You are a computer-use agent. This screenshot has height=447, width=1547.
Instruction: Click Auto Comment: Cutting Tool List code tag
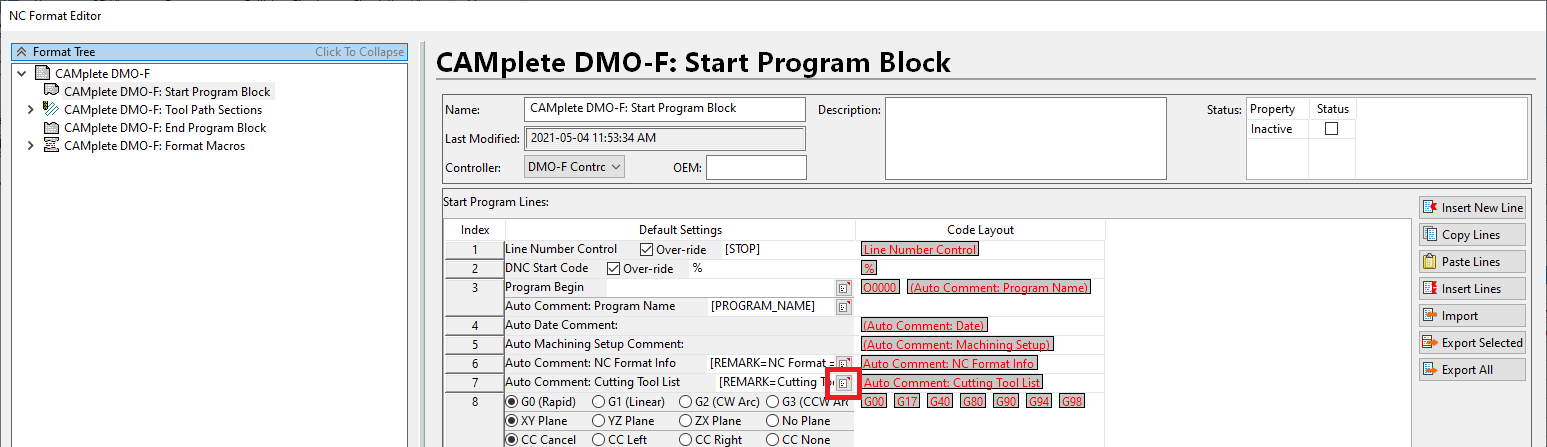[952, 383]
